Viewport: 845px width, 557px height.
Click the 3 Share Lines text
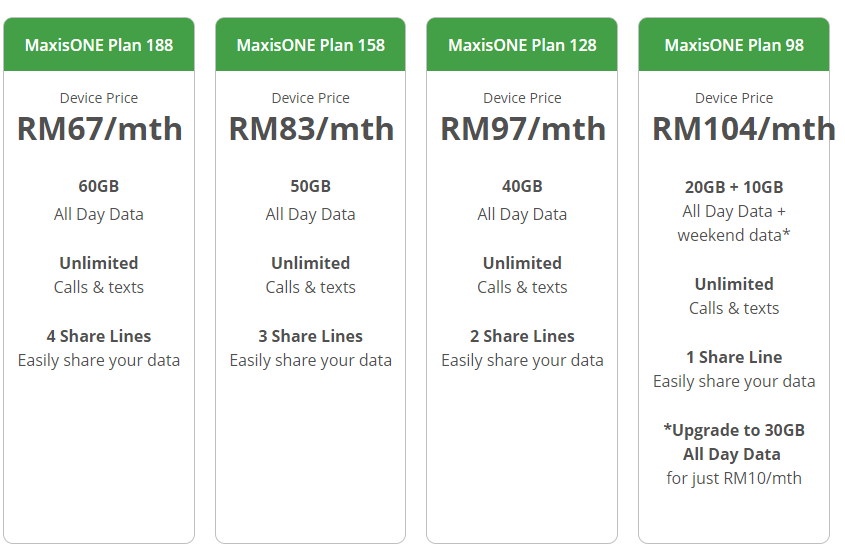[x=311, y=336]
